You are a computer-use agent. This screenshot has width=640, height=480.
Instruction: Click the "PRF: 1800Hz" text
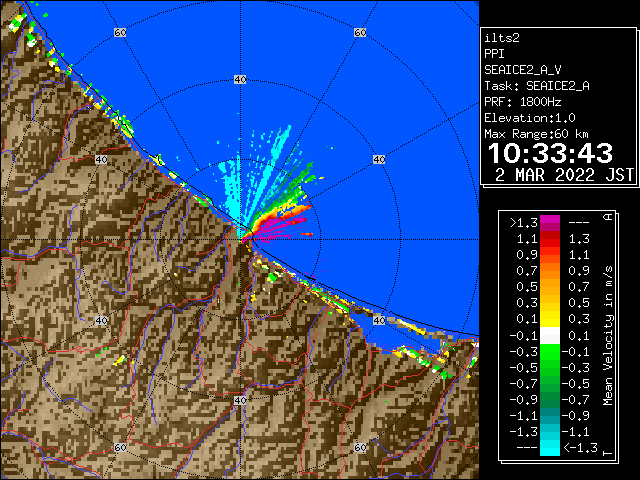point(523,102)
